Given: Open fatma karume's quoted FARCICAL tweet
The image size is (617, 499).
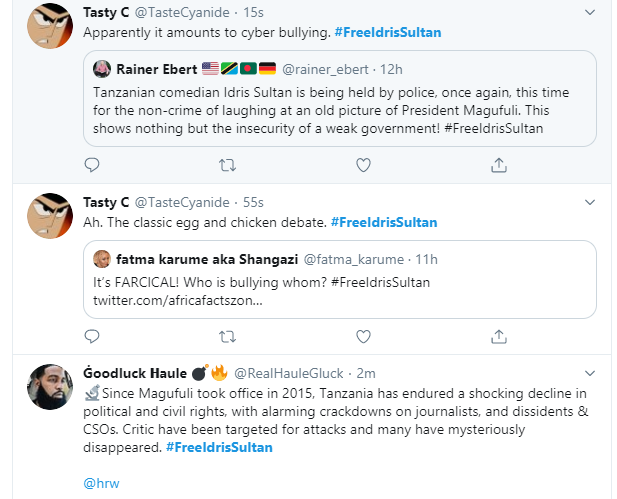Looking at the screenshot, I should pos(340,280).
